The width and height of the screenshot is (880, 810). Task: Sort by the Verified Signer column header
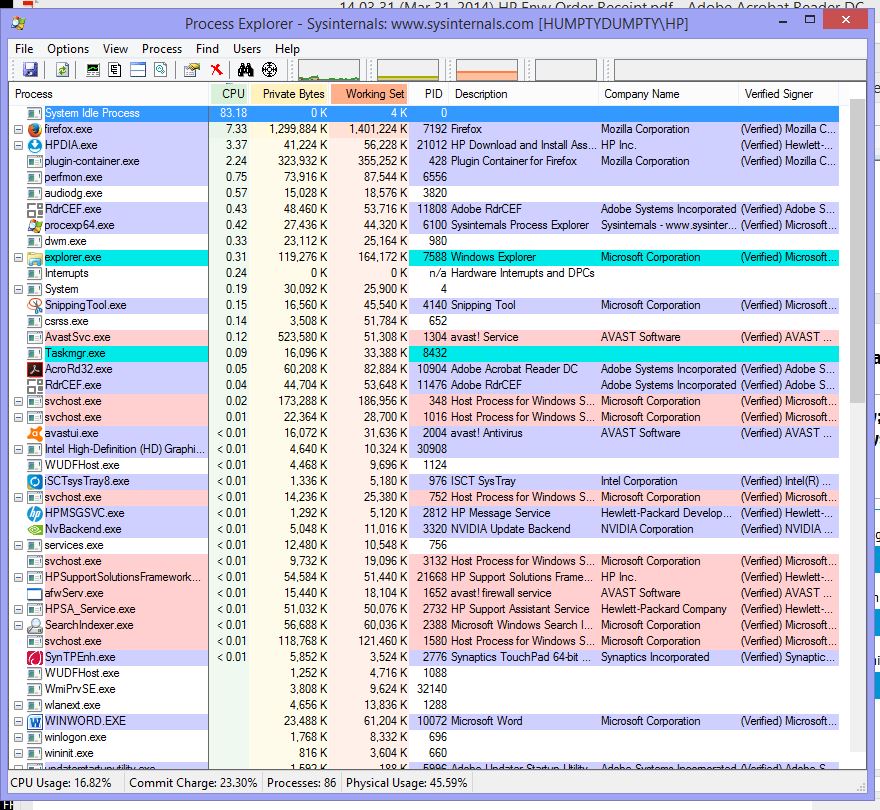(789, 94)
